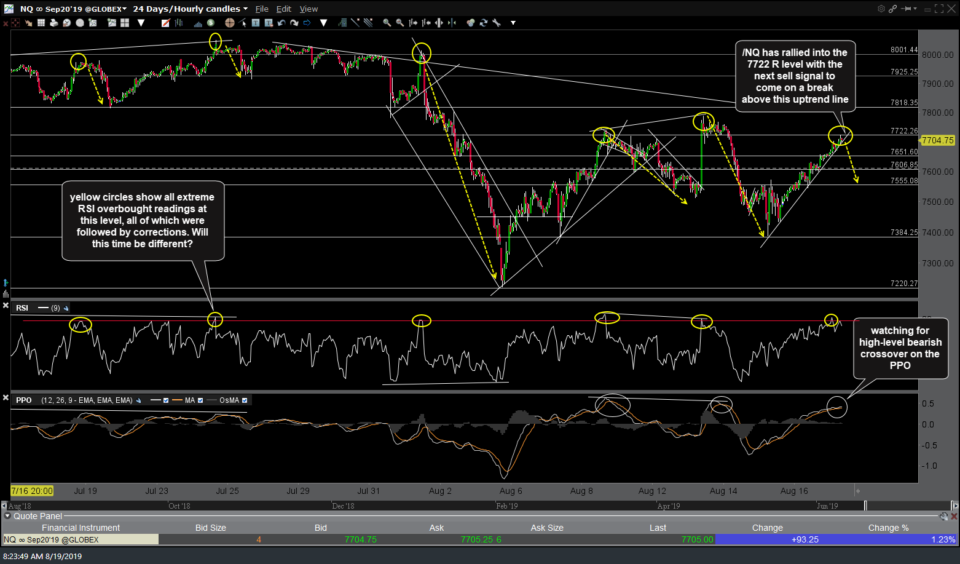Click the wrench settings icon in the toolbar

point(496,23)
